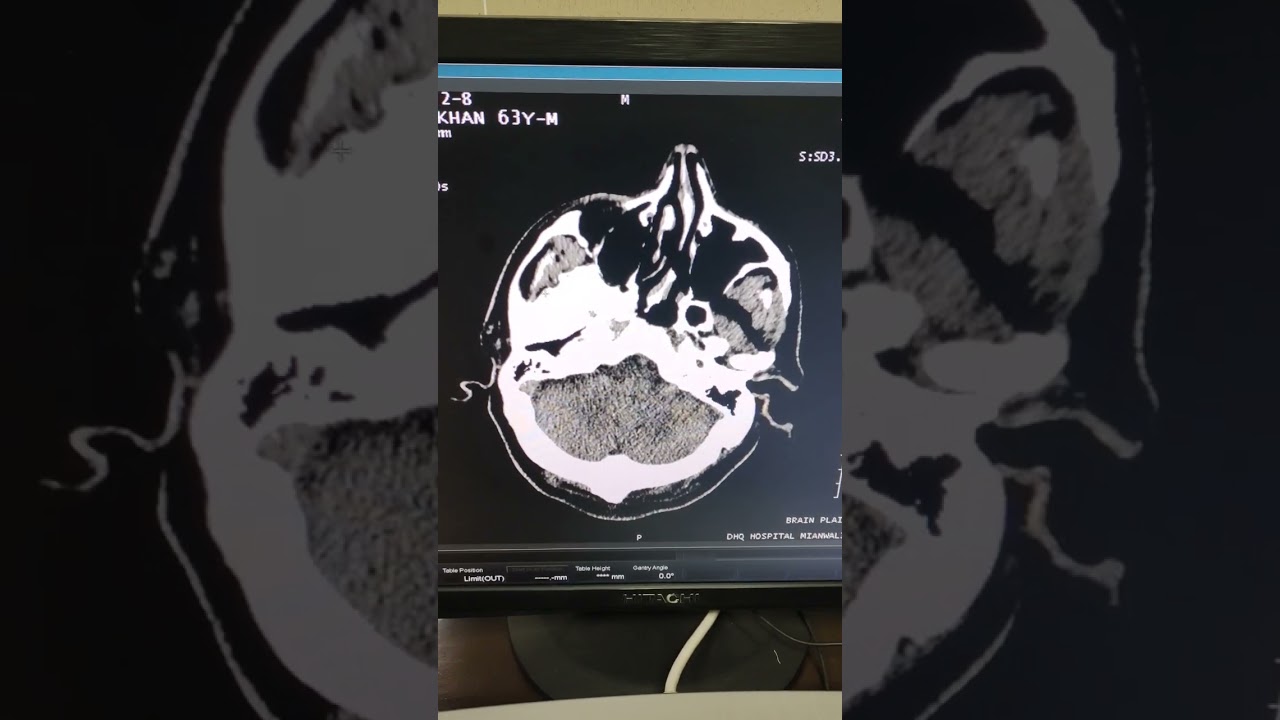Click the '2-8' text at top left

point(455,99)
